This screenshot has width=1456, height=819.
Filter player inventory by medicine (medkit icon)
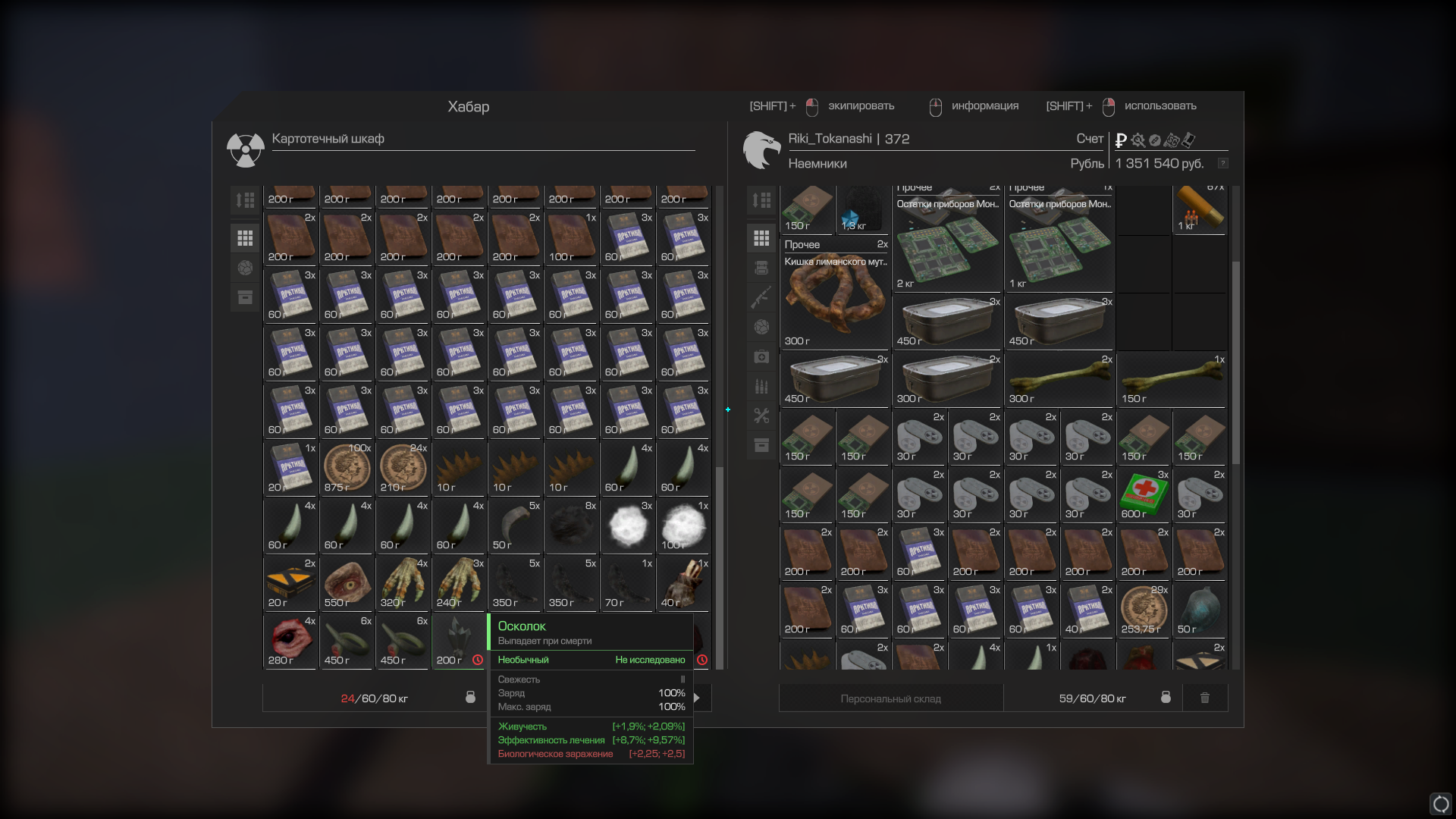(761, 356)
